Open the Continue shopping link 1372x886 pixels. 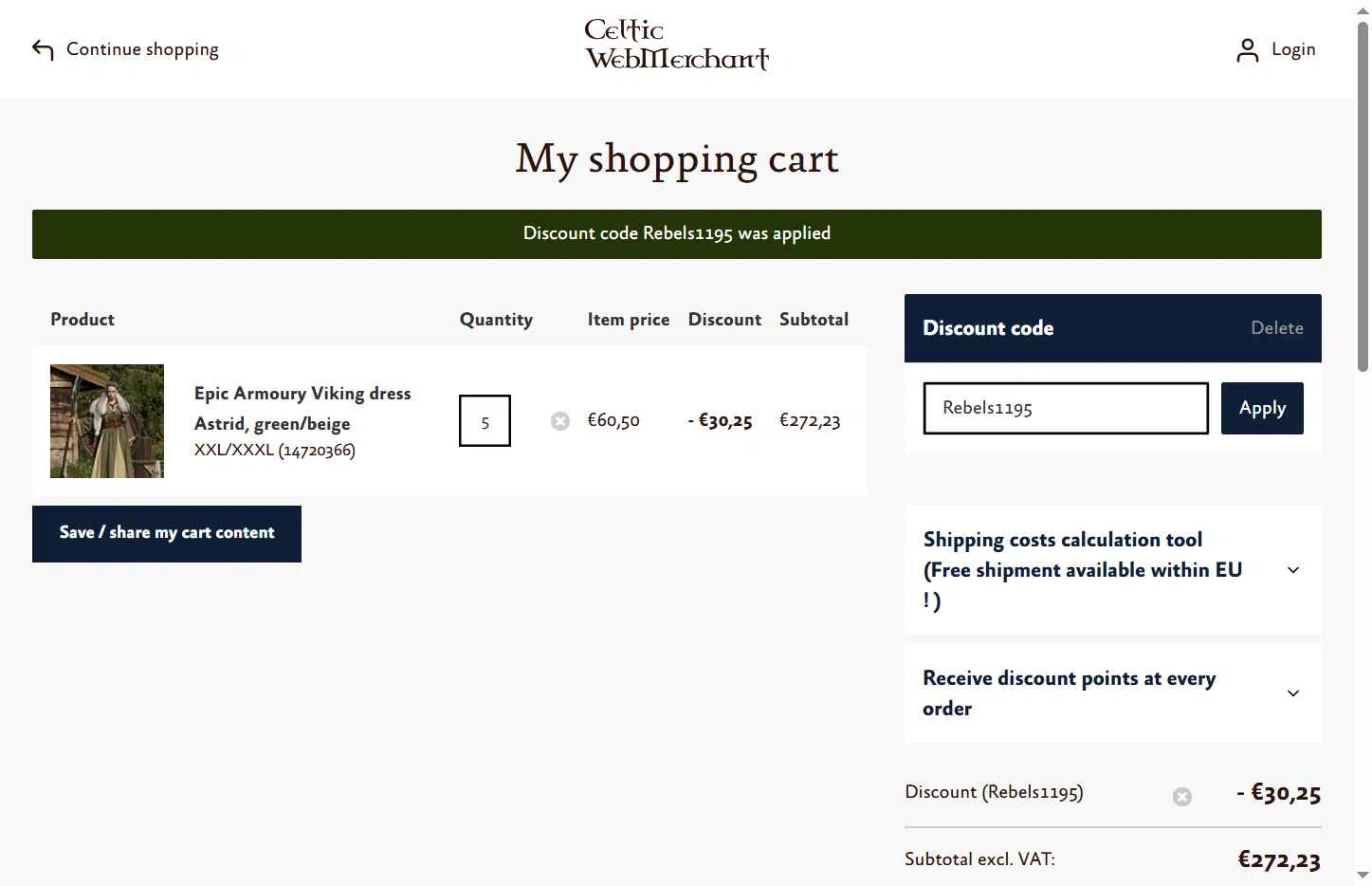pos(142,49)
